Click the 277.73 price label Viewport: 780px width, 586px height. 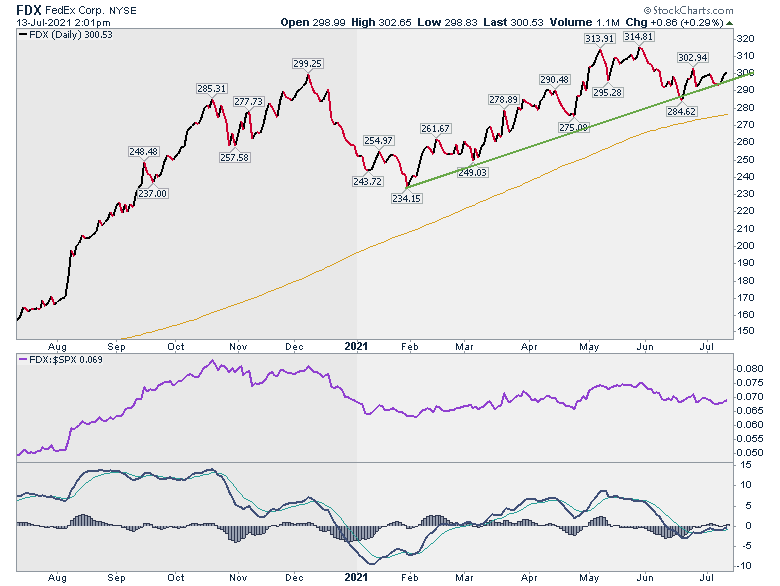(x=248, y=101)
